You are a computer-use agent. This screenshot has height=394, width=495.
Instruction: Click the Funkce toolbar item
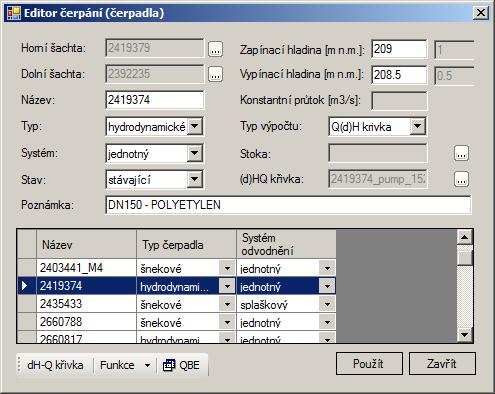point(117,365)
